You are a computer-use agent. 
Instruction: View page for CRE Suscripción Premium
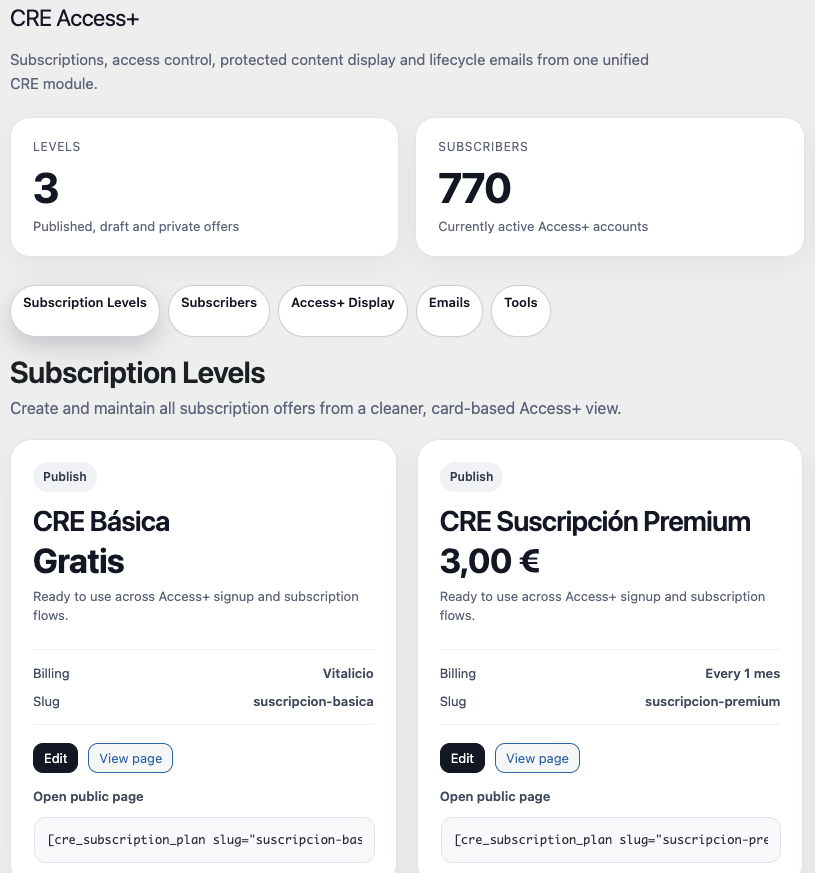537,758
